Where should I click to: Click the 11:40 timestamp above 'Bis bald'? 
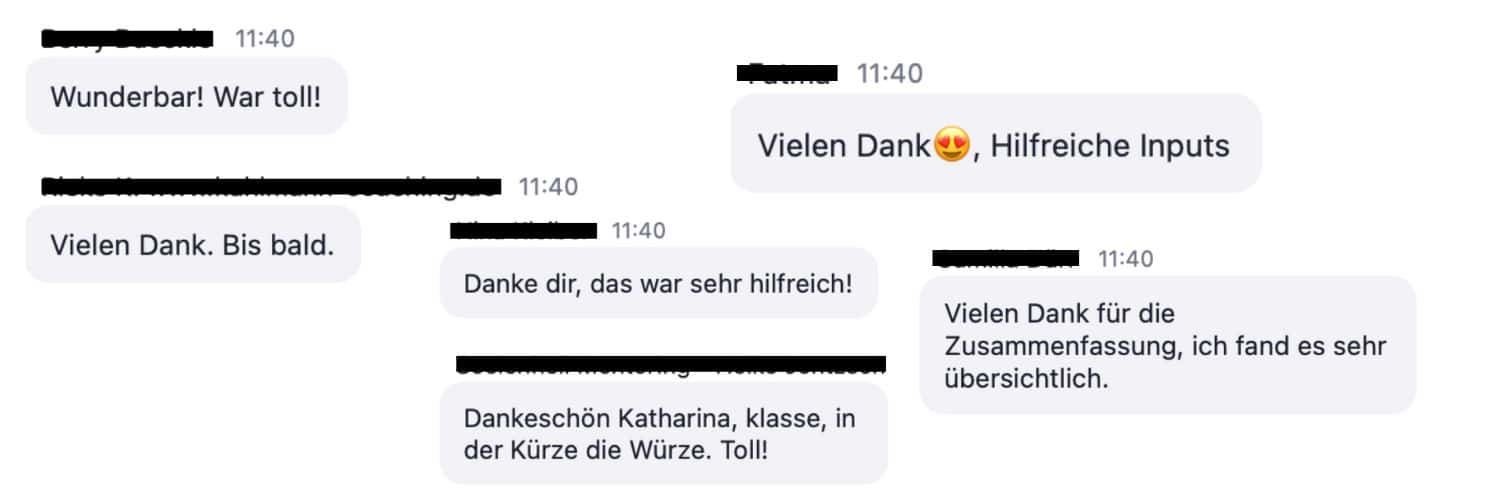click(x=548, y=187)
